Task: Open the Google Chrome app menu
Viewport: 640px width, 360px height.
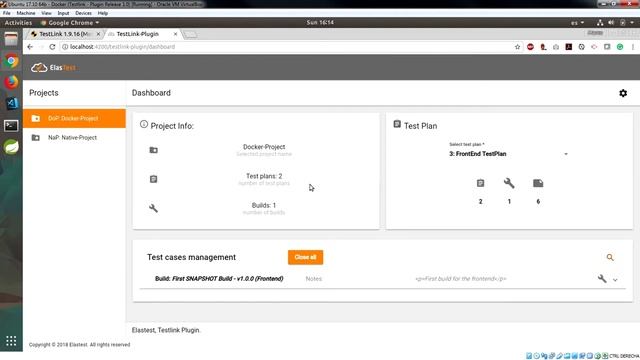Action: click(x=70, y=22)
